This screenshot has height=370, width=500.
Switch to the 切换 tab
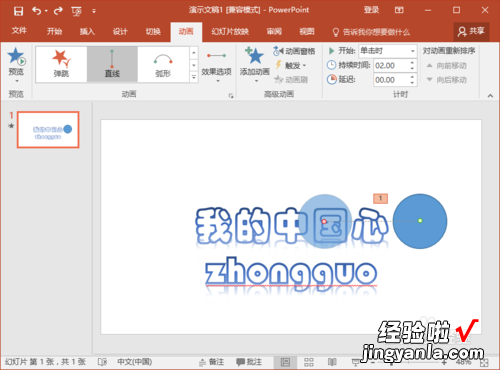click(153, 32)
